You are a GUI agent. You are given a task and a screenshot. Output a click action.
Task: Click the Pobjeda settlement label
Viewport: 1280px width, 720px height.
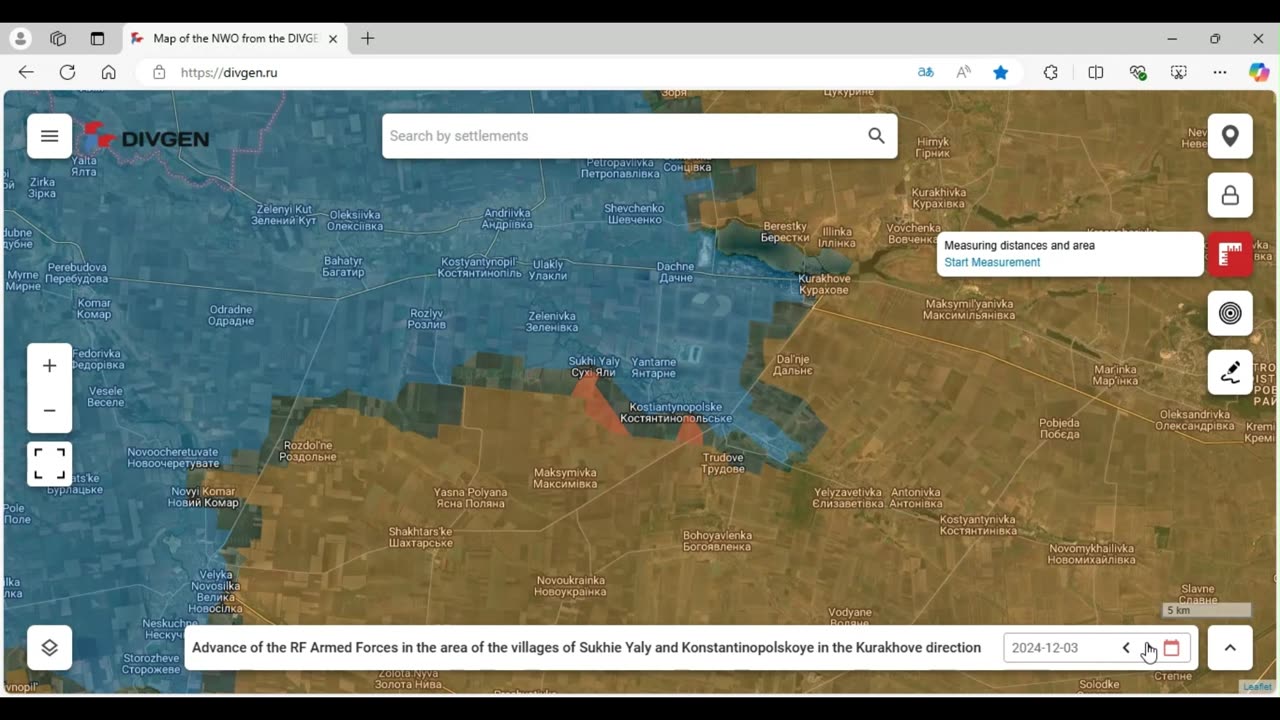tap(1059, 428)
